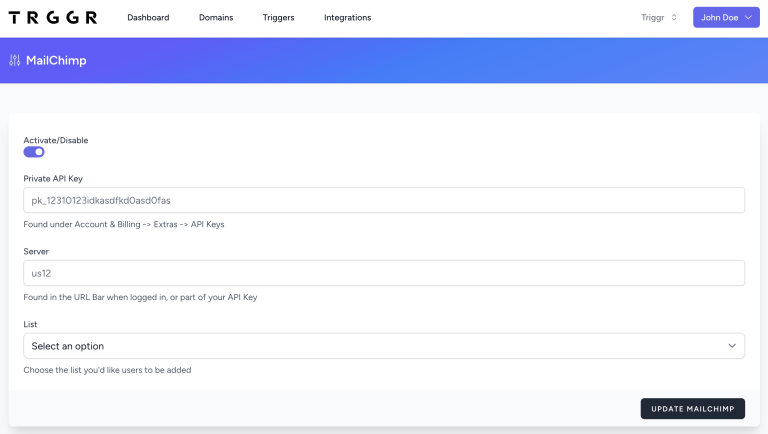Open the Triggr team switcher
Screen dimensions: 768x434
tap(659, 18)
